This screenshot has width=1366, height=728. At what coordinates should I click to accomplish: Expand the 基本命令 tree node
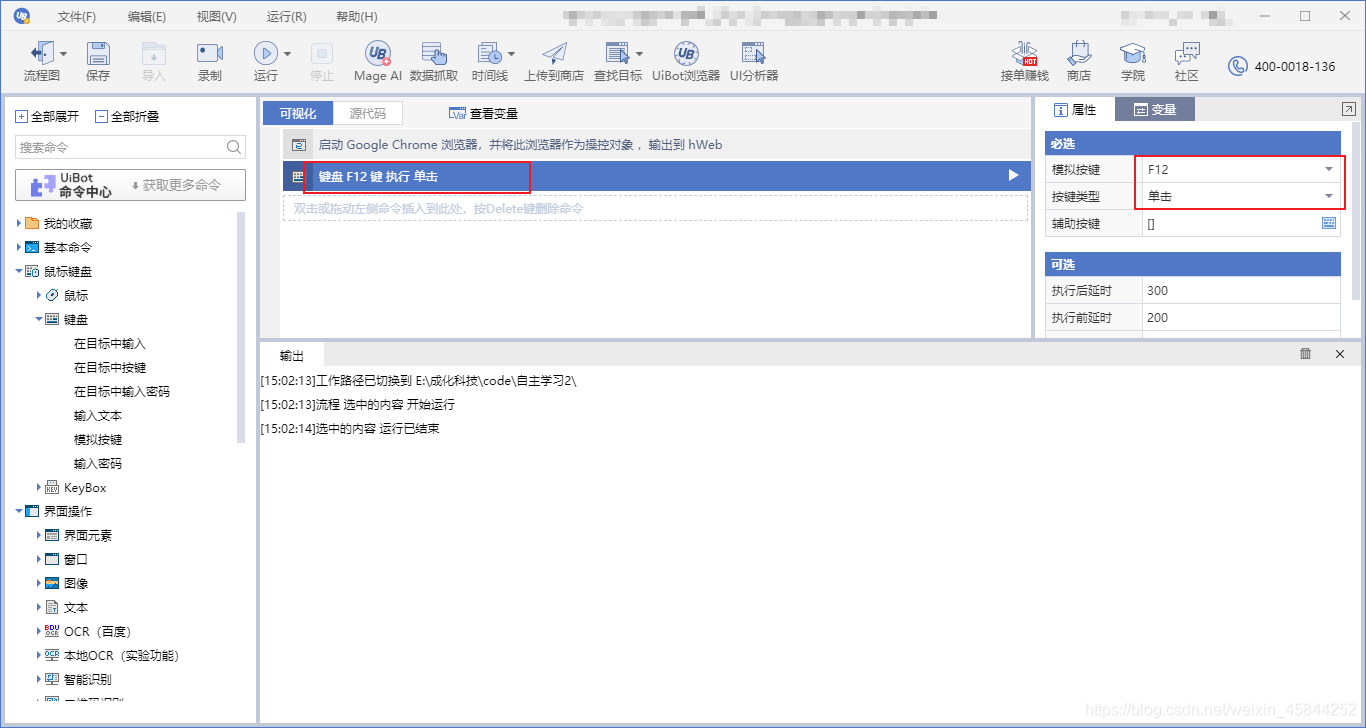click(x=19, y=247)
